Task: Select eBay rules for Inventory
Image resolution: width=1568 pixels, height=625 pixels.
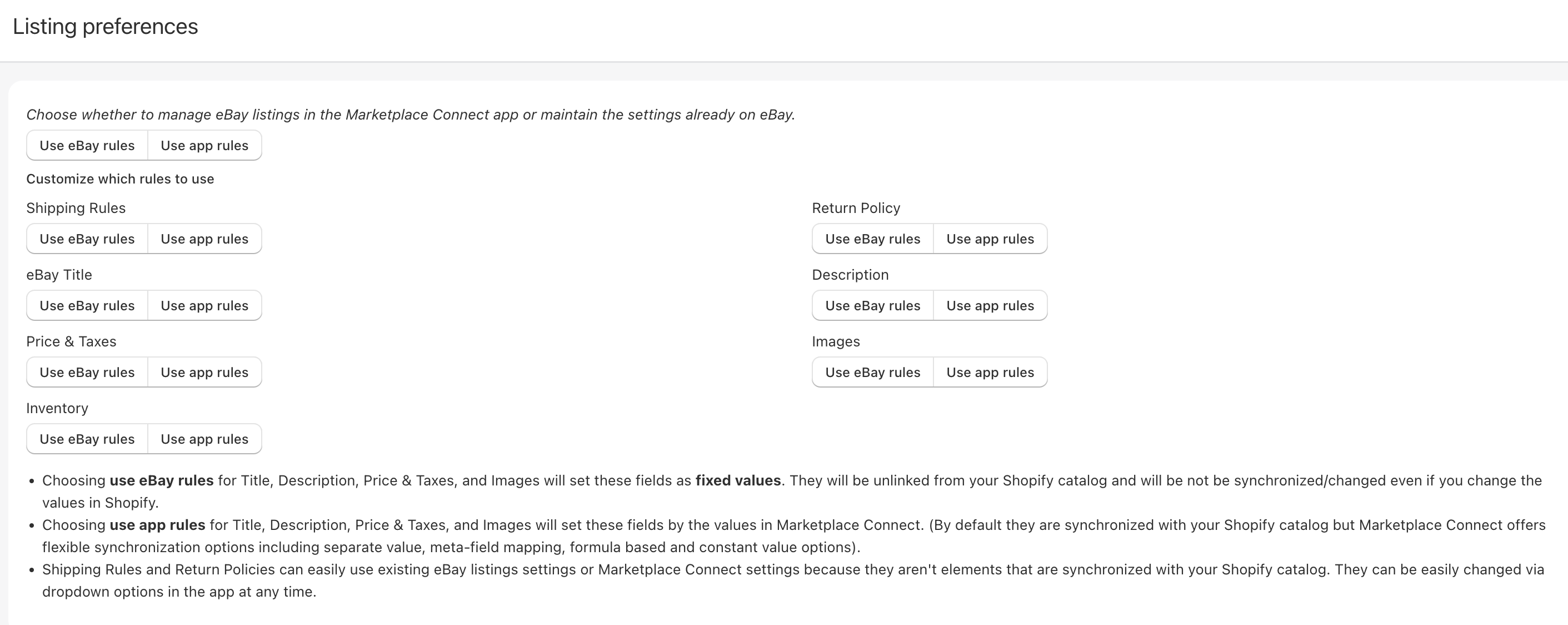Action: pos(87,439)
